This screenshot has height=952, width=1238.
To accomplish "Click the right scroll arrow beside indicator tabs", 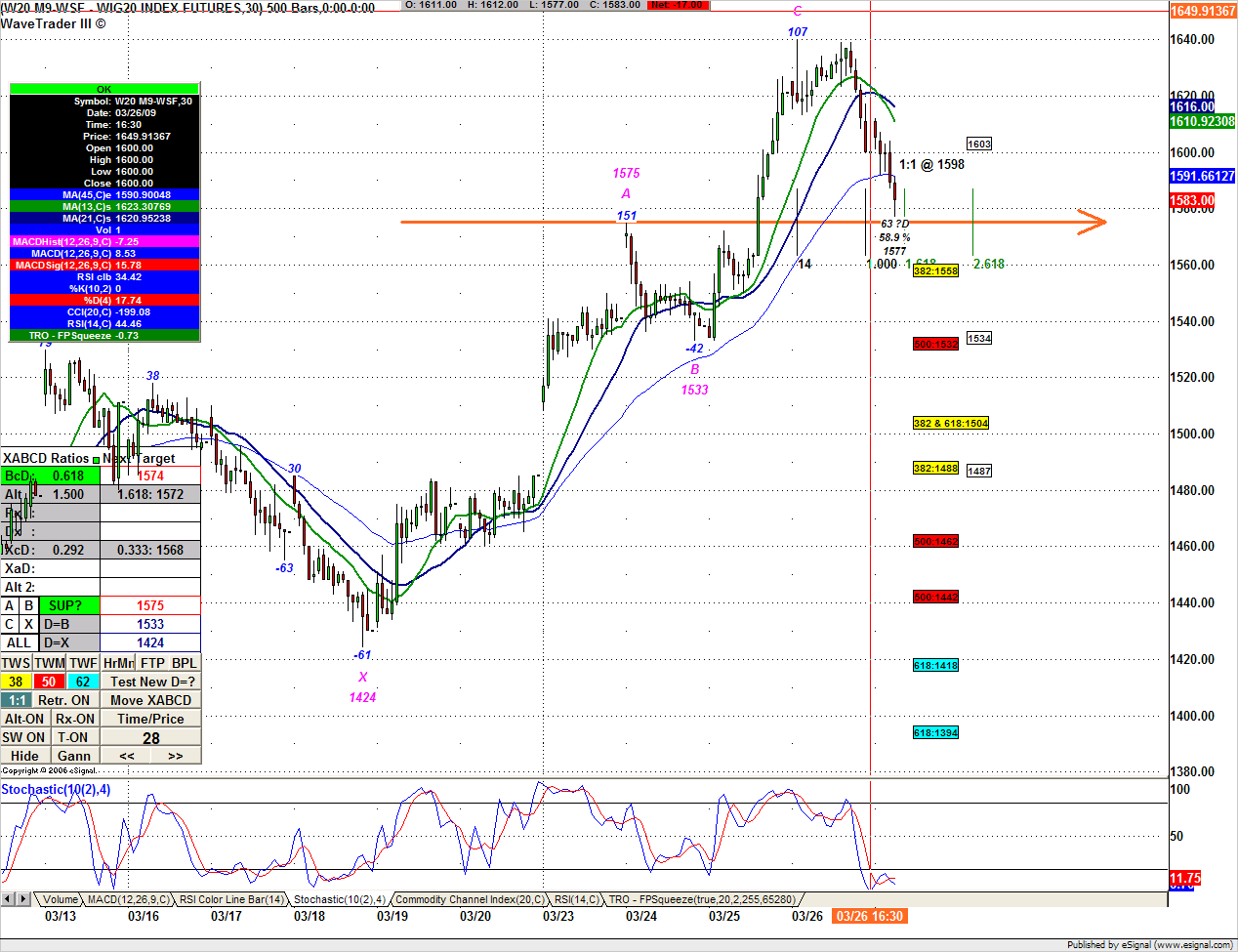I will coord(23,899).
